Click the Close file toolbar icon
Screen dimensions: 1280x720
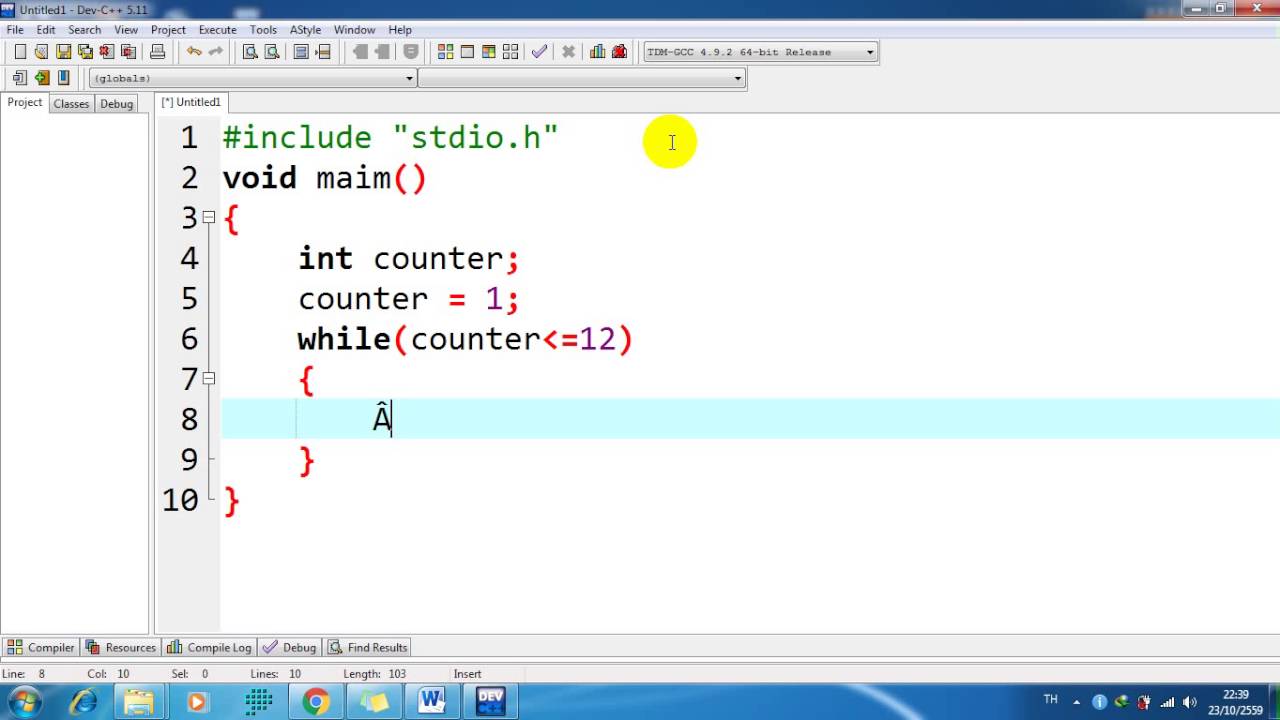pos(107,52)
